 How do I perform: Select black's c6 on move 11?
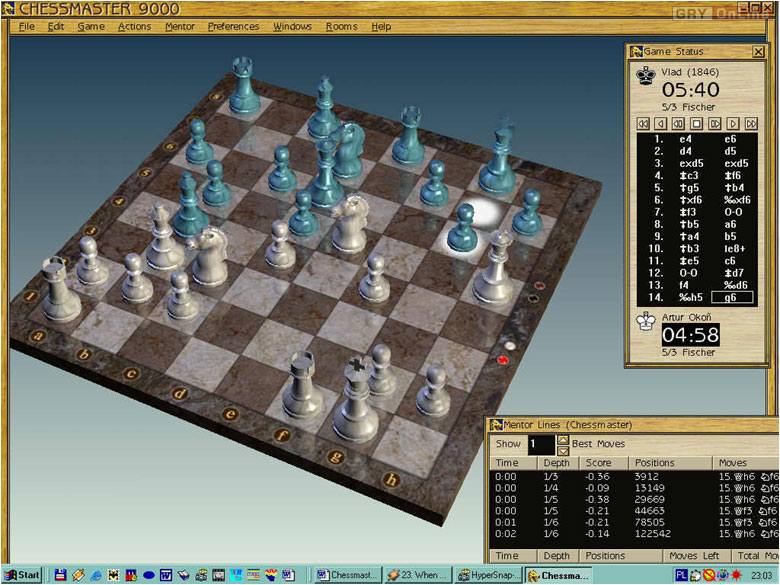pyautogui.click(x=730, y=261)
